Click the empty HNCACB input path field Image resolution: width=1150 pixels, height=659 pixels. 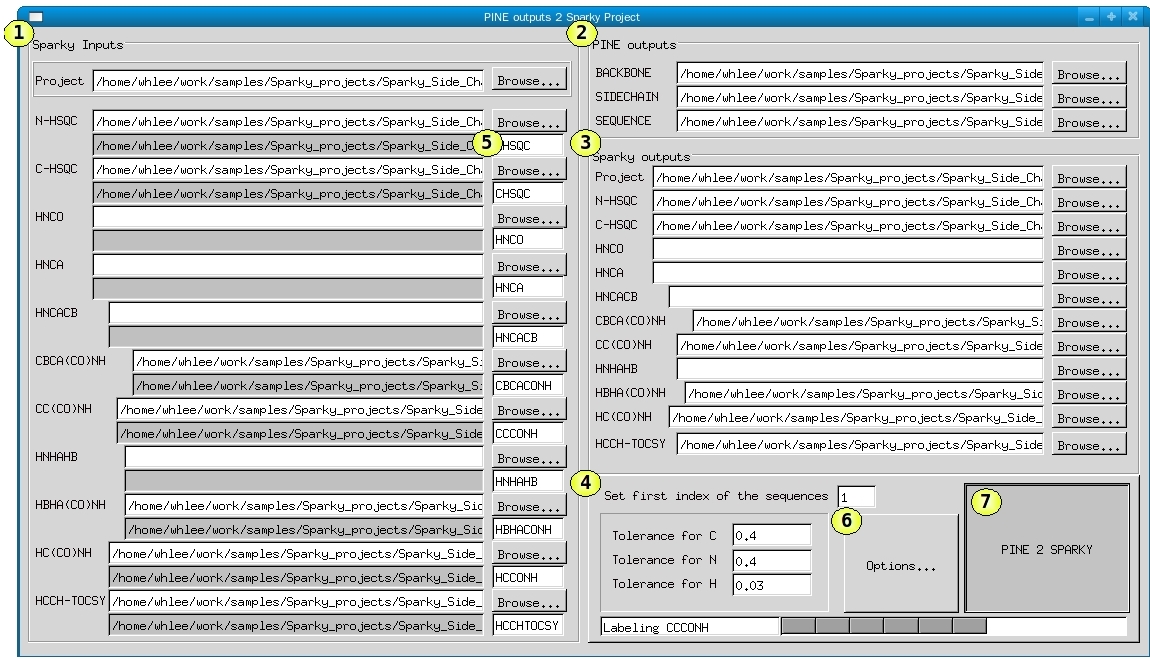click(296, 313)
